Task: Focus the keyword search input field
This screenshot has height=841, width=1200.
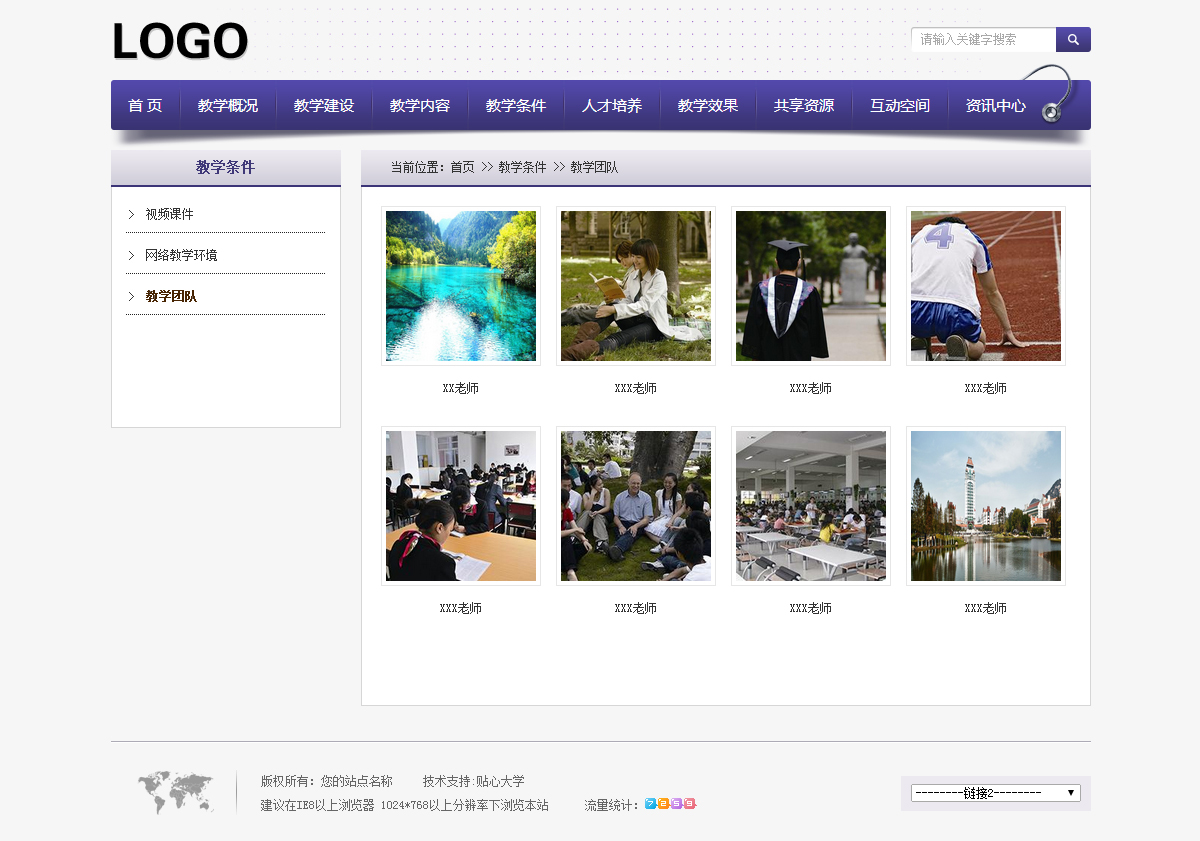Action: click(984, 40)
